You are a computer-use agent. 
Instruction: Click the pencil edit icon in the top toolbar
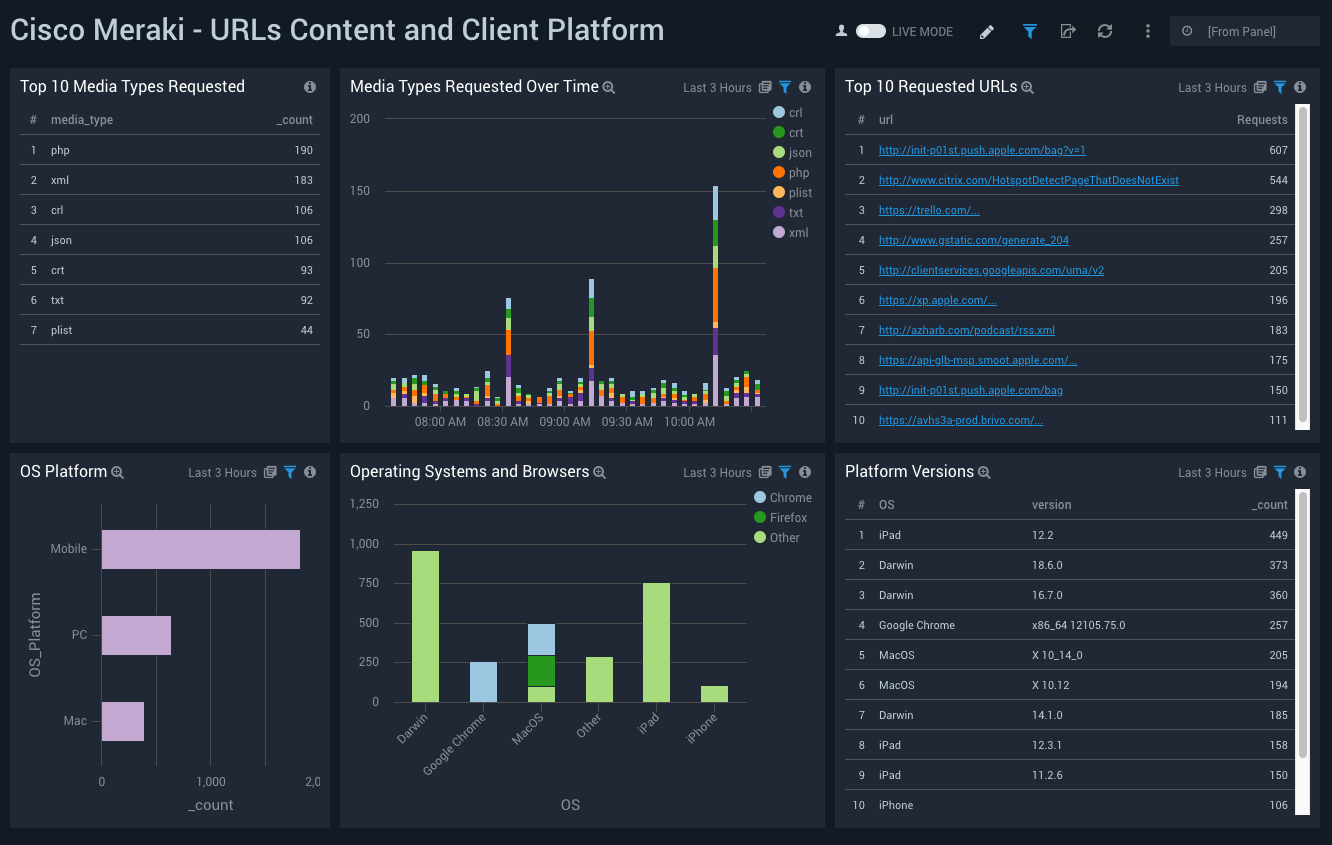click(x=986, y=31)
